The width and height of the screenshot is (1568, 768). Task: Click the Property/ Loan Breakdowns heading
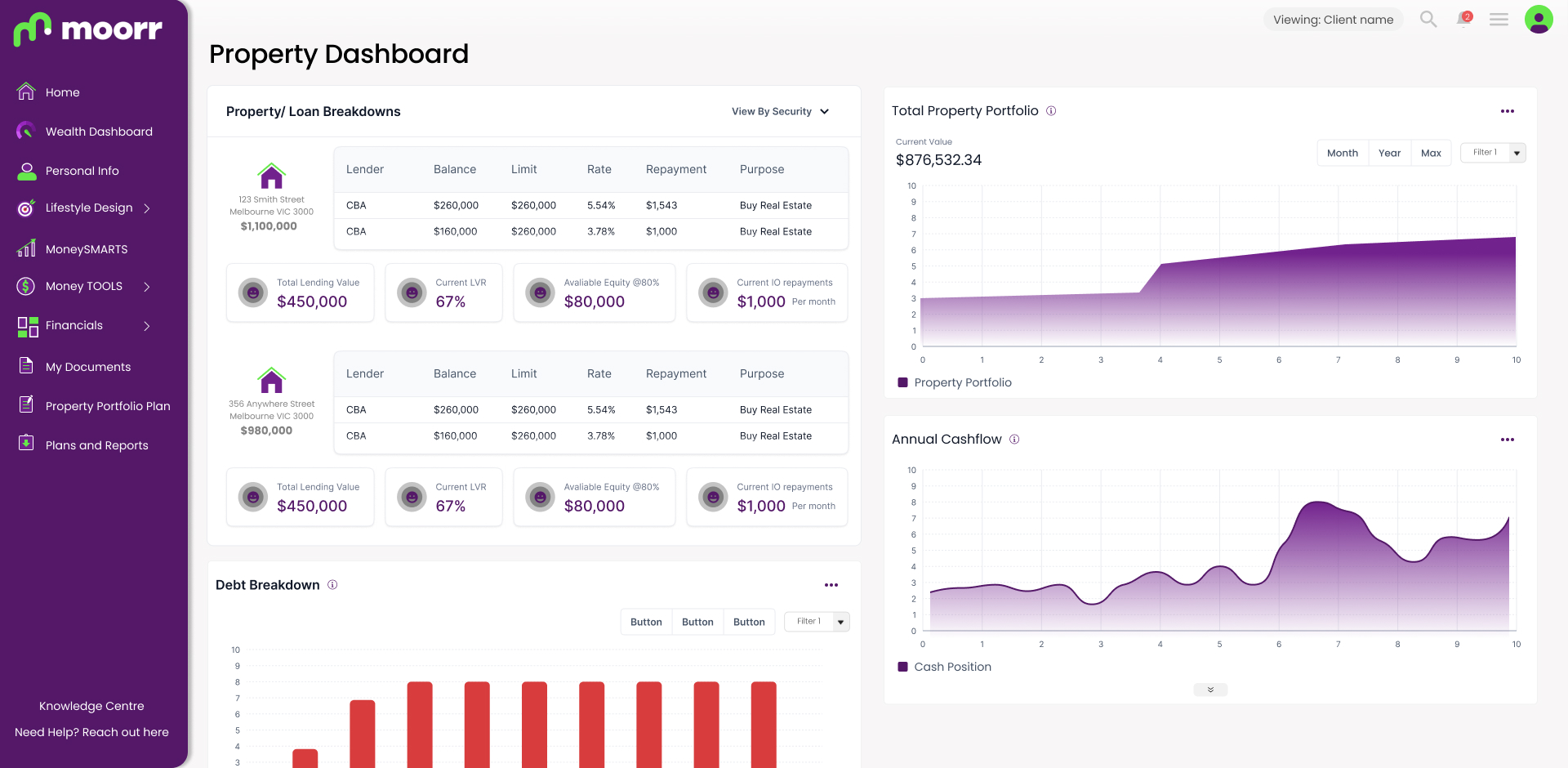point(314,112)
